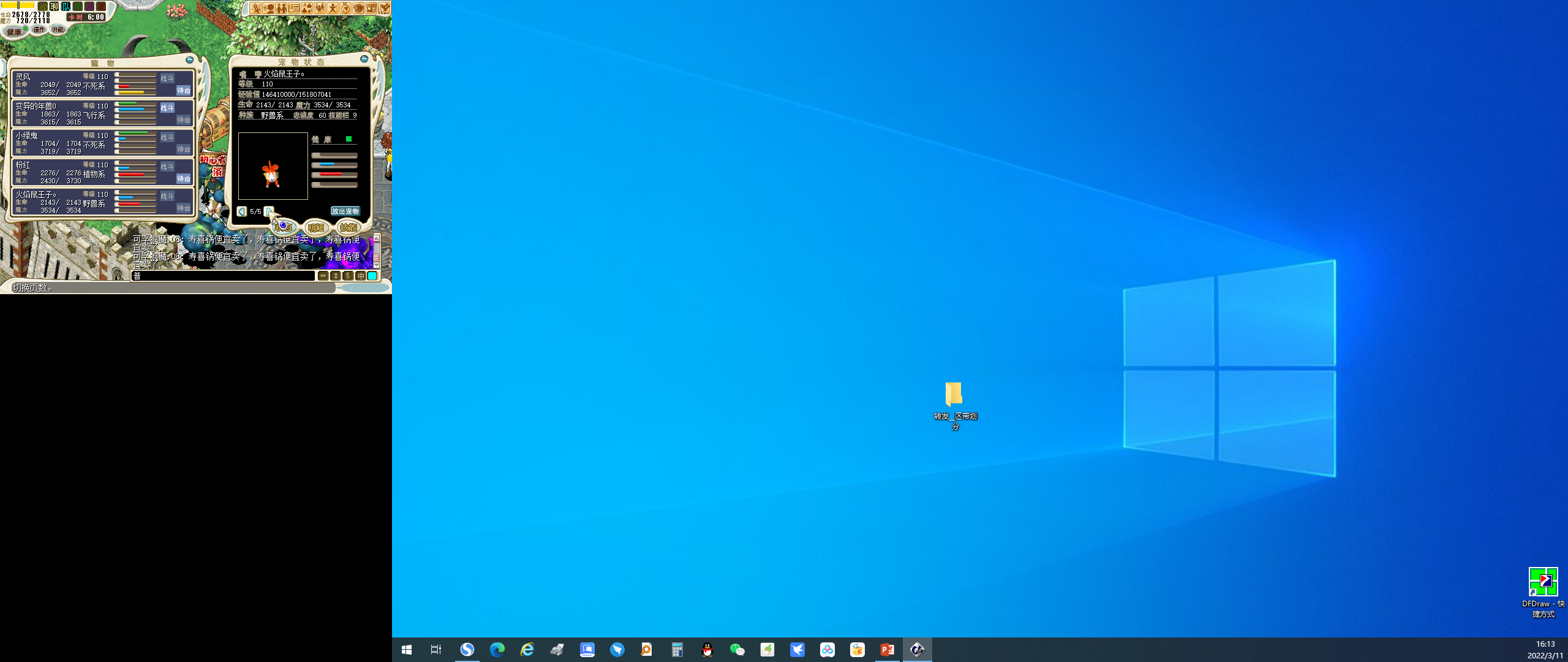Image resolution: width=1568 pixels, height=662 pixels.
Task: Open the Windows Start menu
Action: click(407, 650)
